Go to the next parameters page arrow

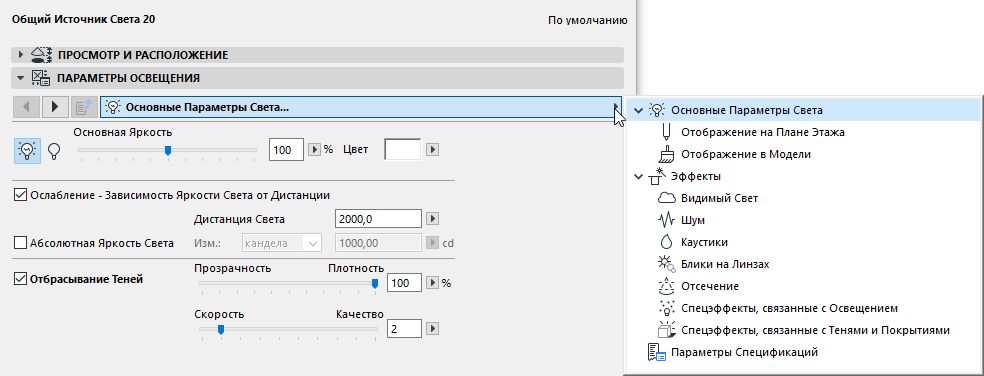point(55,107)
